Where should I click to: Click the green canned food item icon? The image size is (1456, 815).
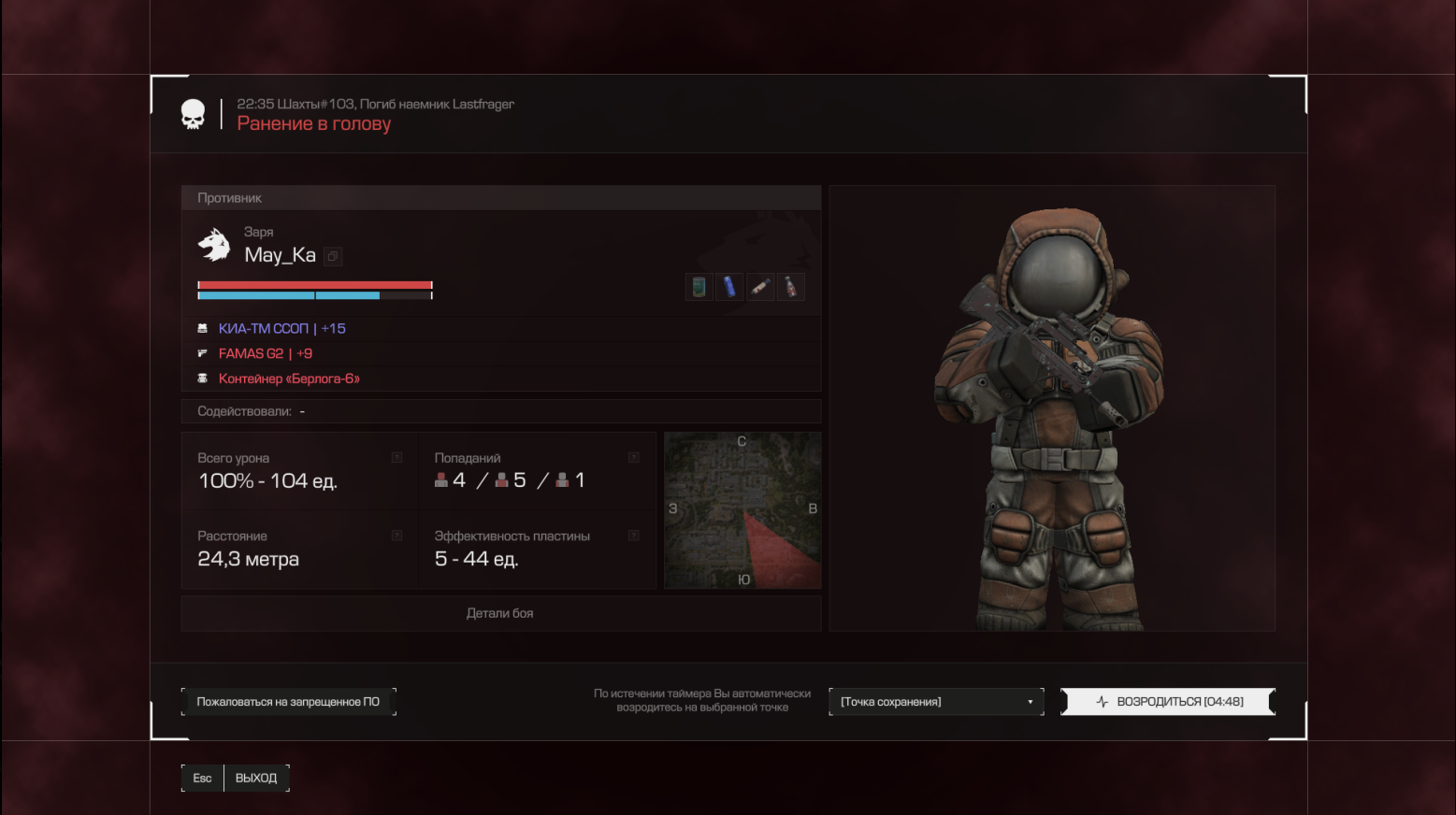pyautogui.click(x=699, y=287)
